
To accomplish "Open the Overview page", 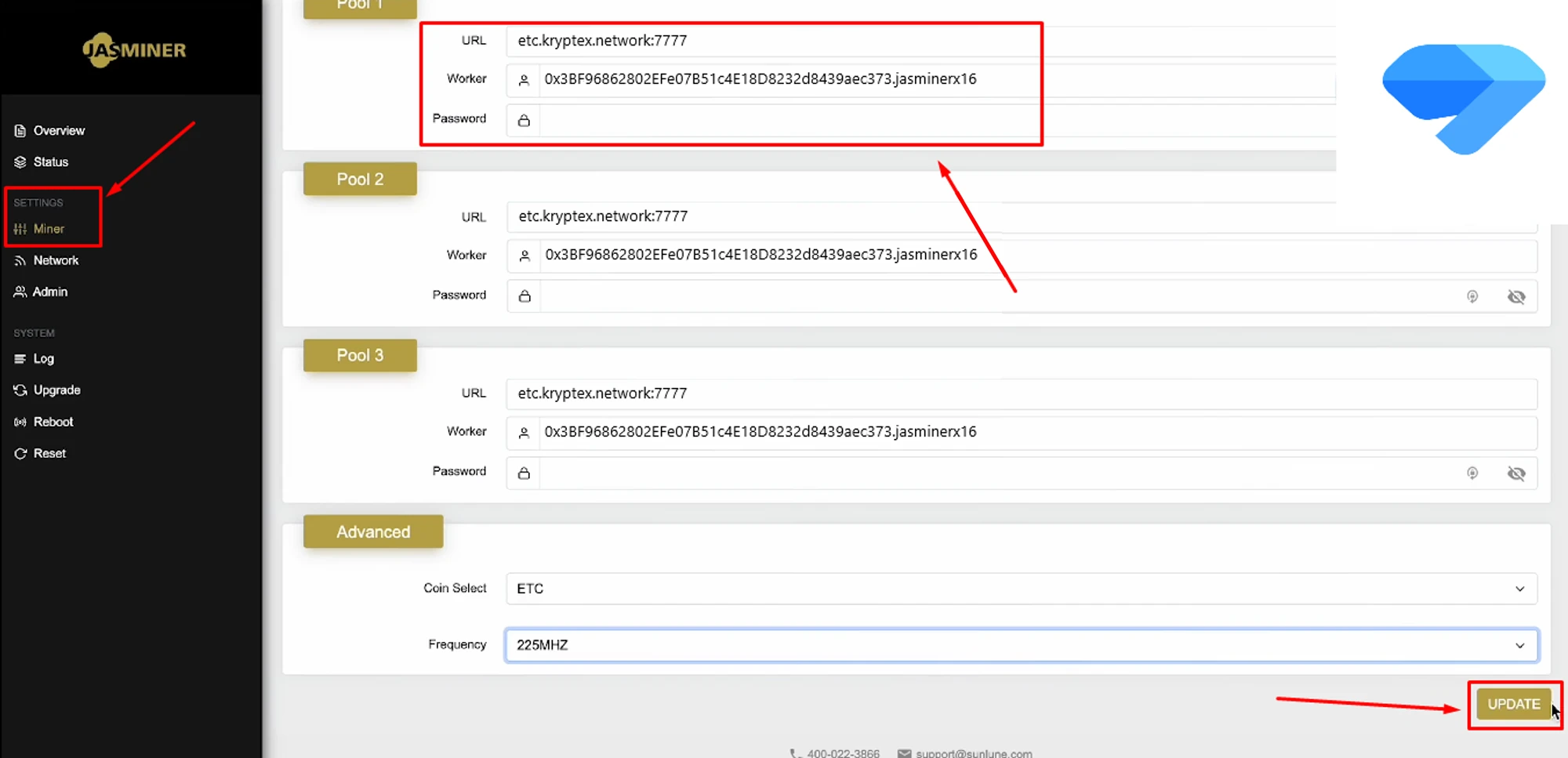I will coord(59,131).
